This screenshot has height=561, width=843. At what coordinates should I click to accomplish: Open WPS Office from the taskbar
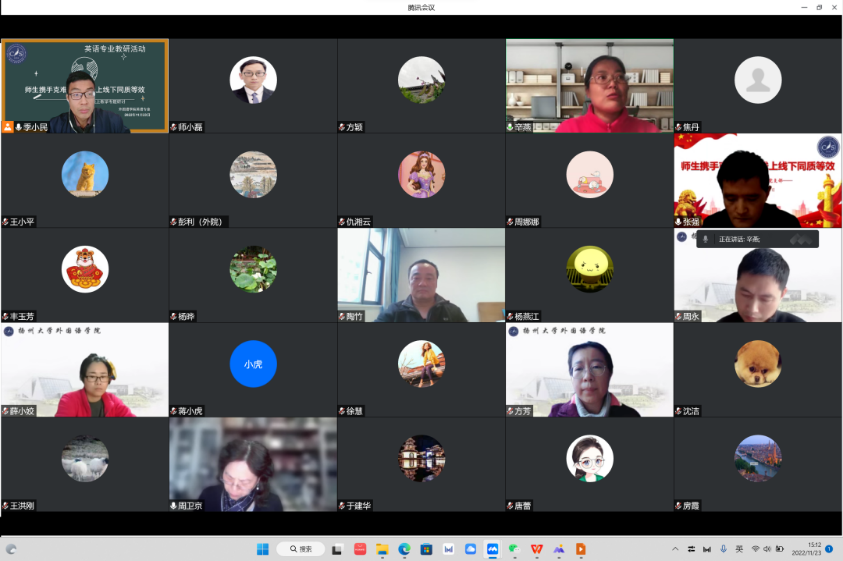536,549
